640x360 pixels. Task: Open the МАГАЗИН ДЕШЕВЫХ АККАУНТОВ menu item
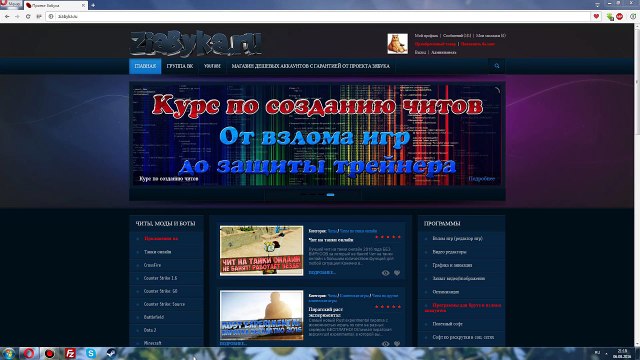pos(311,66)
